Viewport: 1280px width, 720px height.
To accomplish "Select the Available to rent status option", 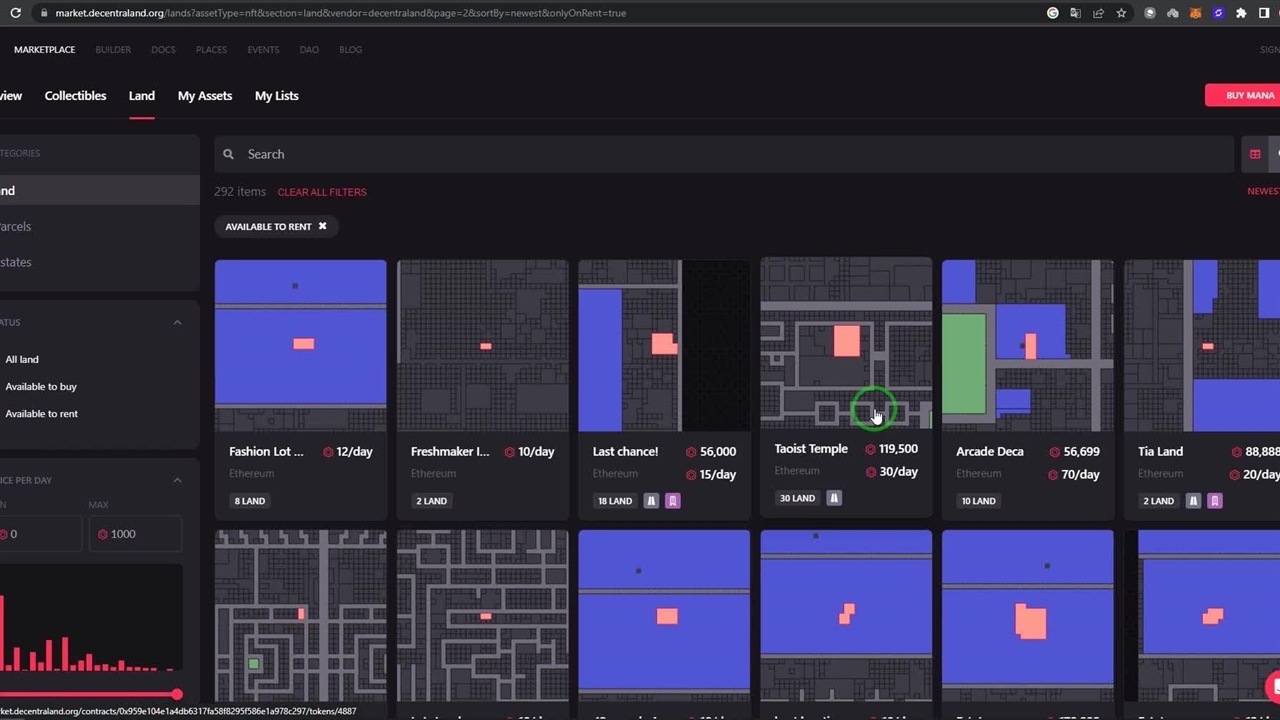I will 41,413.
